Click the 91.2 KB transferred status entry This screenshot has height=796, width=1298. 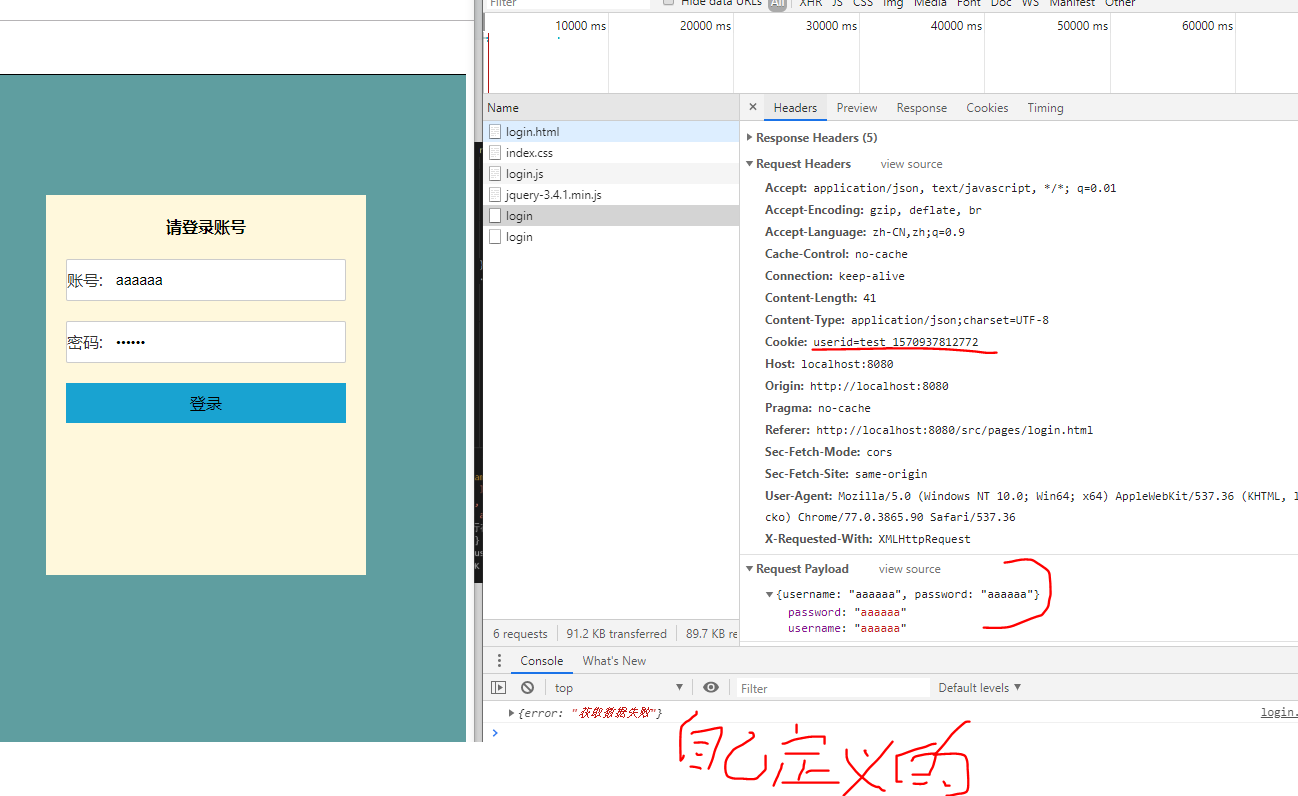[616, 634]
